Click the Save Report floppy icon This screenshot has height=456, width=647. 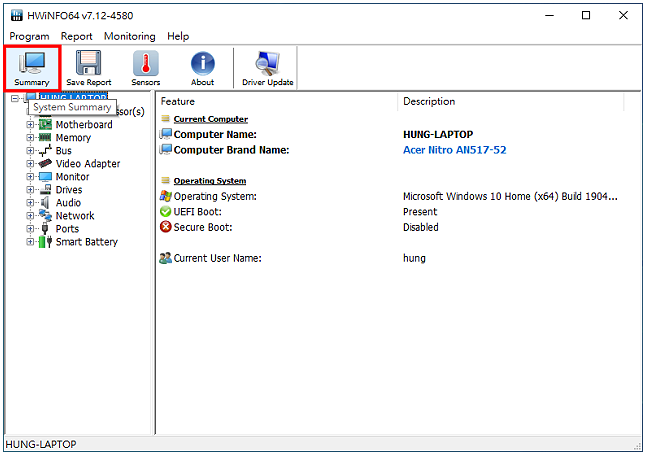88,63
